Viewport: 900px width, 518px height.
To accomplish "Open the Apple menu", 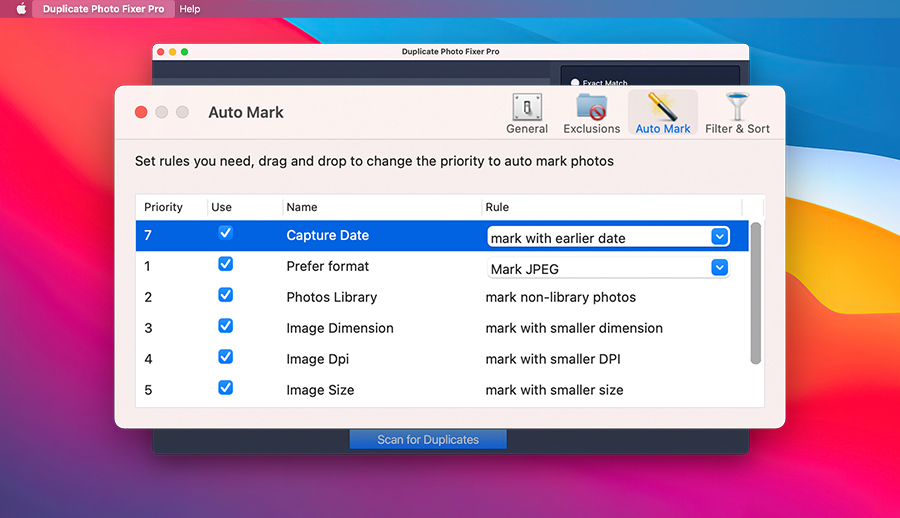I will [21, 9].
